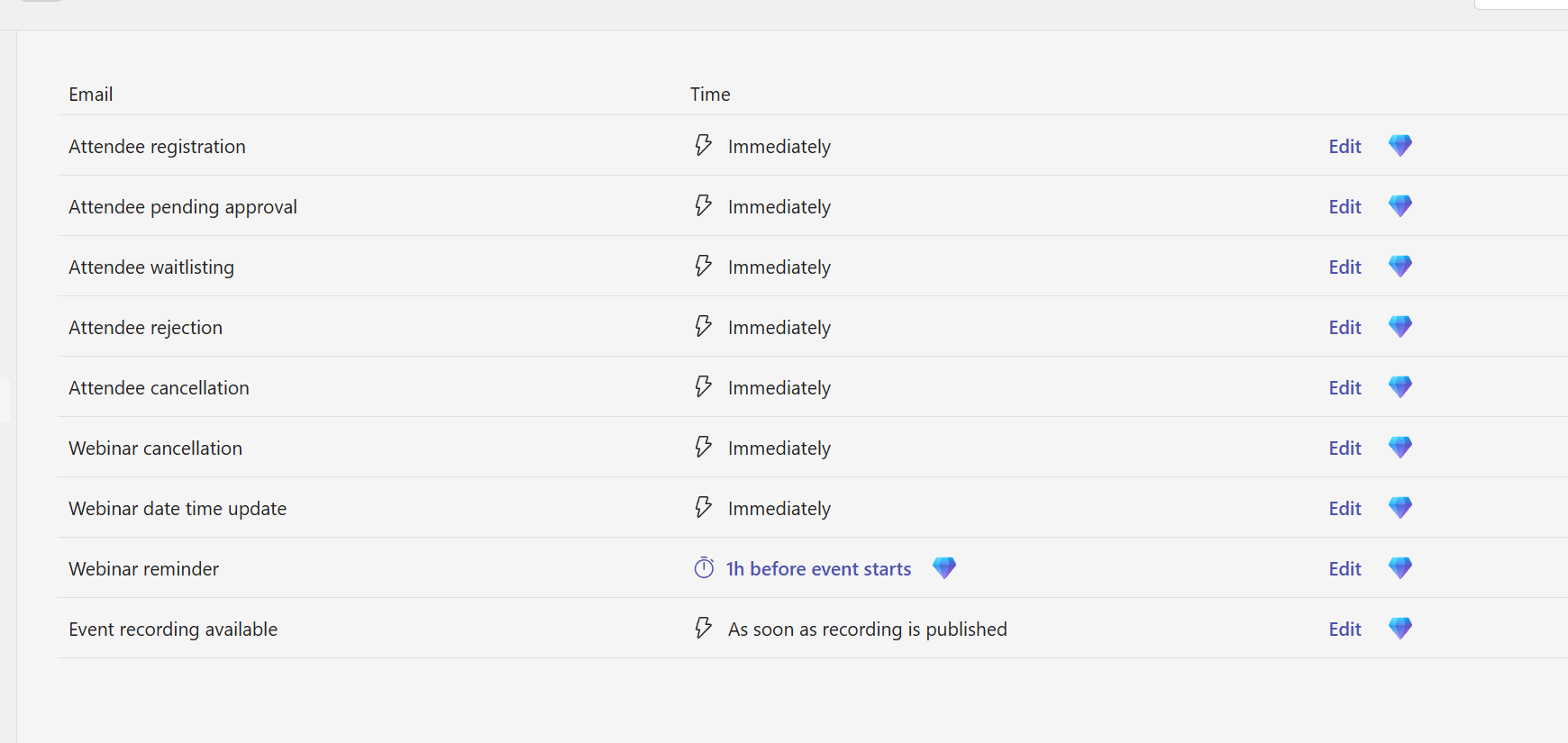Click the Time column header

click(x=710, y=95)
